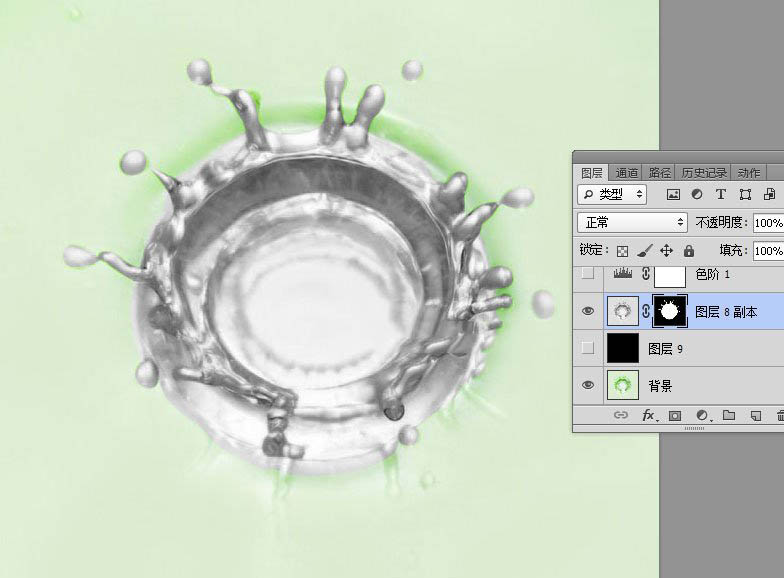The width and height of the screenshot is (784, 578).
Task: Create new group folder icon
Action: pos(729,416)
